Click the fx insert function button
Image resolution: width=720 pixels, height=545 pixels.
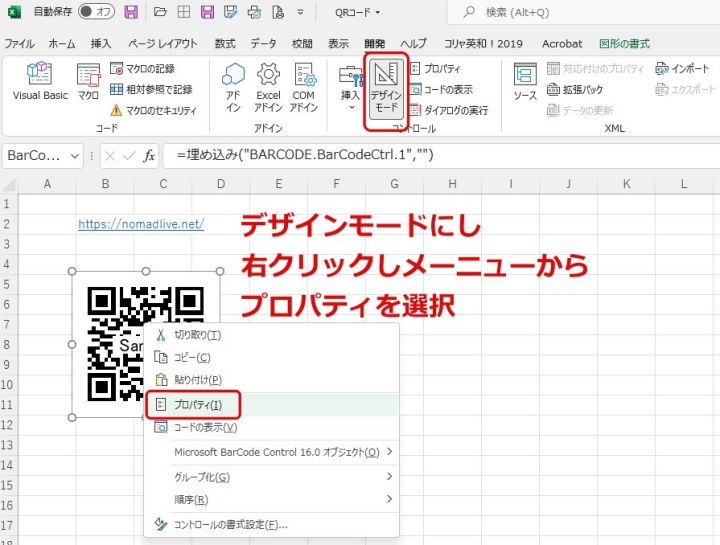tap(149, 156)
